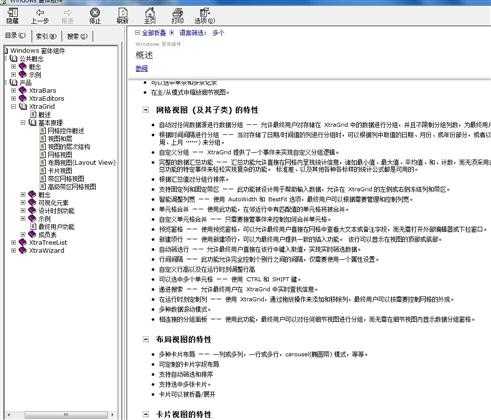Collapse the 卡片视图的特性 section

(146, 414)
